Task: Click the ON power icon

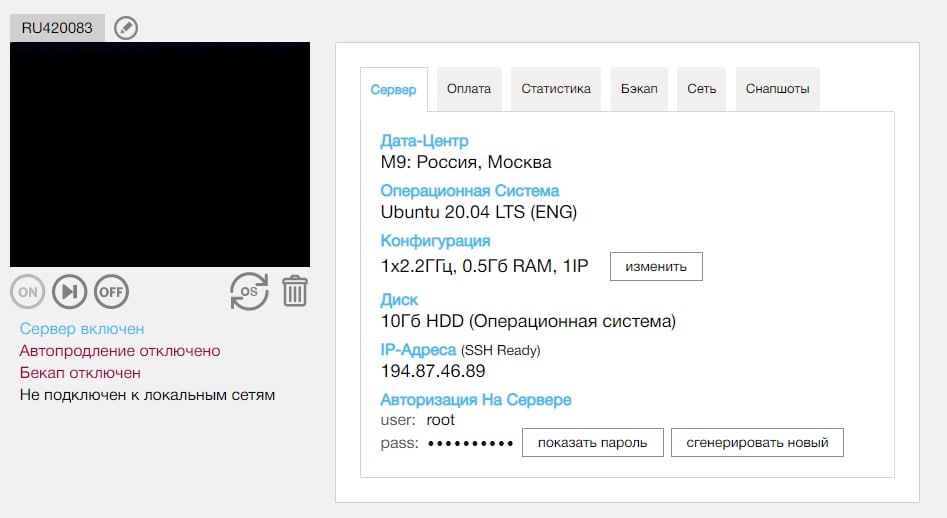Action: click(28, 292)
